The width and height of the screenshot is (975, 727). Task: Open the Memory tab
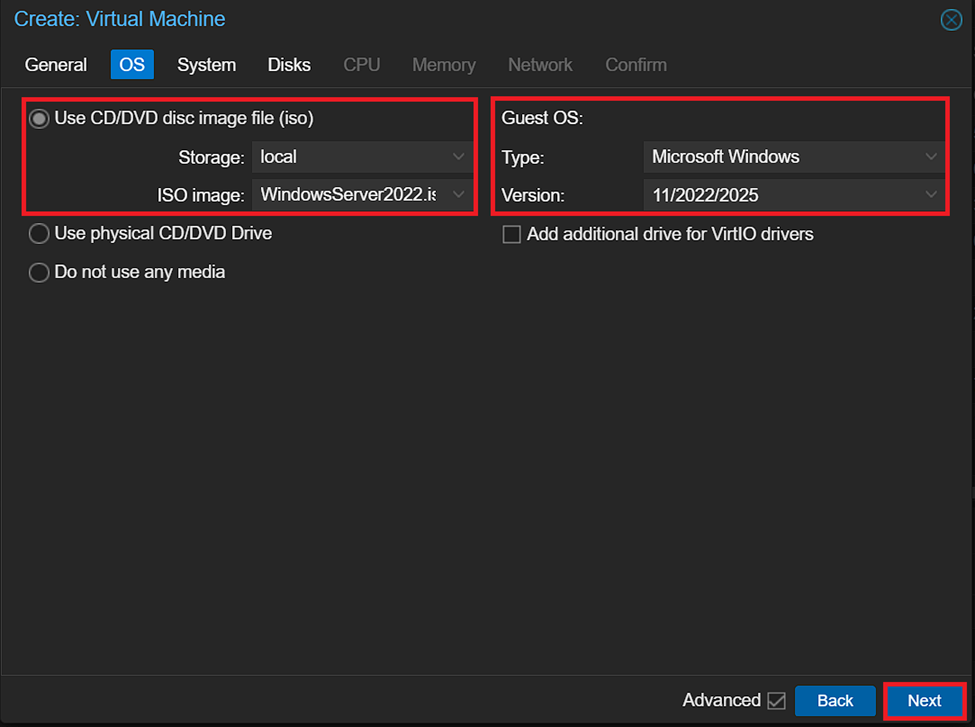click(444, 65)
